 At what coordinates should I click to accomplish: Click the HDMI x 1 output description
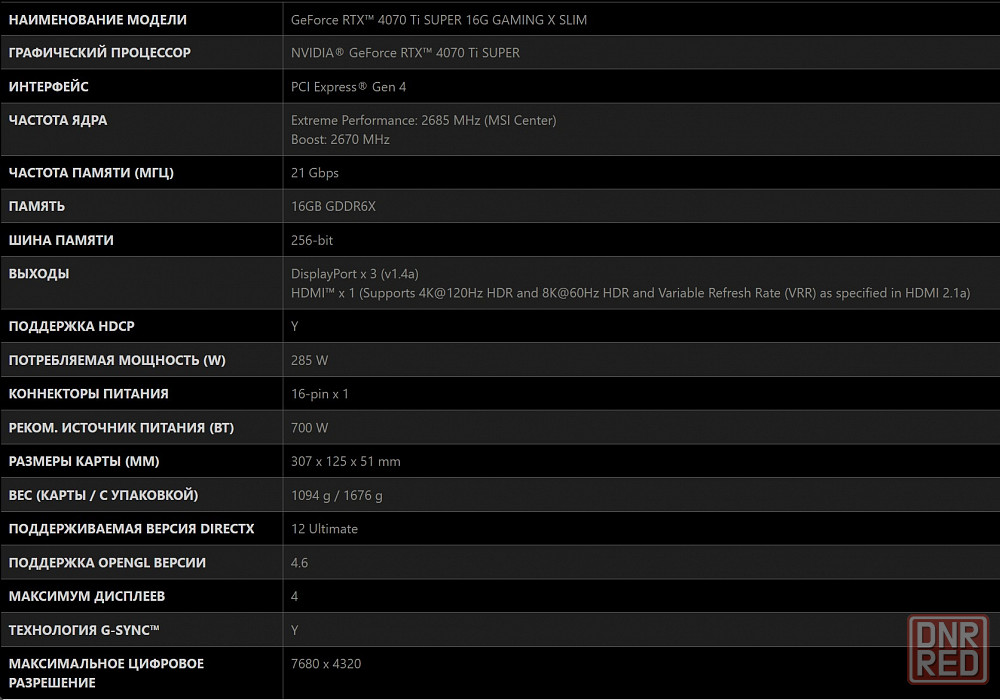[x=630, y=293]
